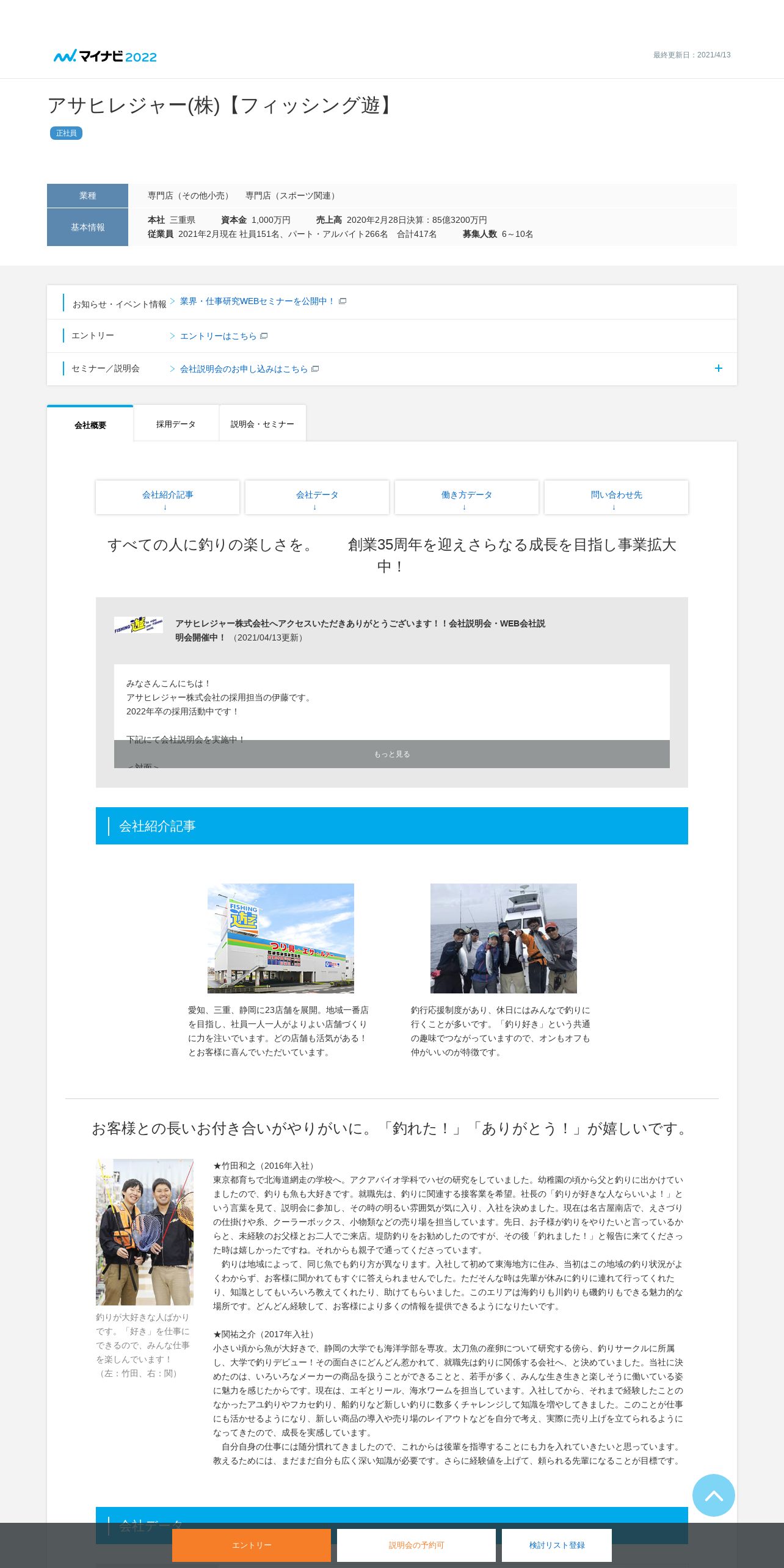The height and width of the screenshot is (1568, 784).
Task: Click the scroll-to-top round arrow button
Action: [713, 1495]
